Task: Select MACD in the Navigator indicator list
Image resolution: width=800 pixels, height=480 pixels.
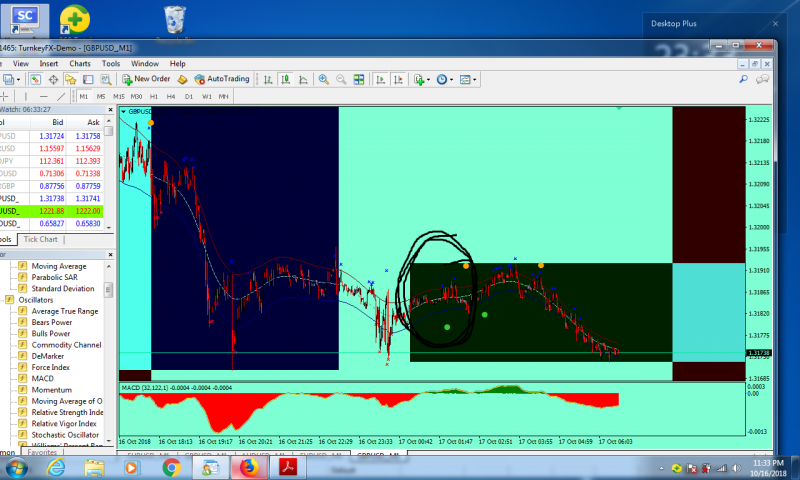Action: (42, 378)
